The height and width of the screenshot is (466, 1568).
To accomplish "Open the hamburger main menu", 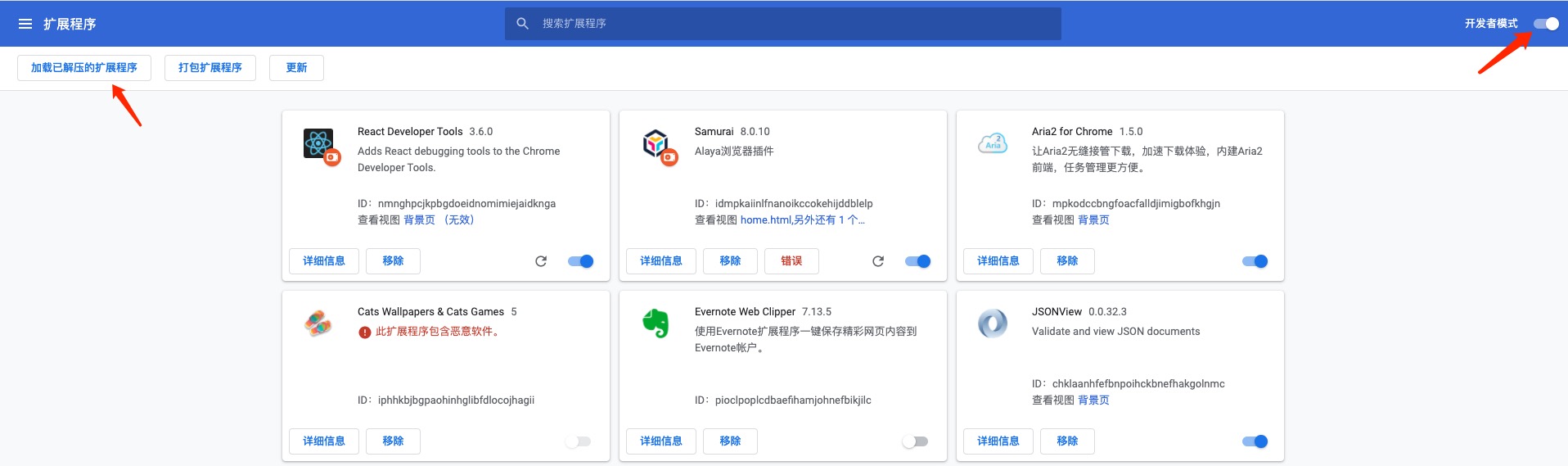I will click(25, 24).
